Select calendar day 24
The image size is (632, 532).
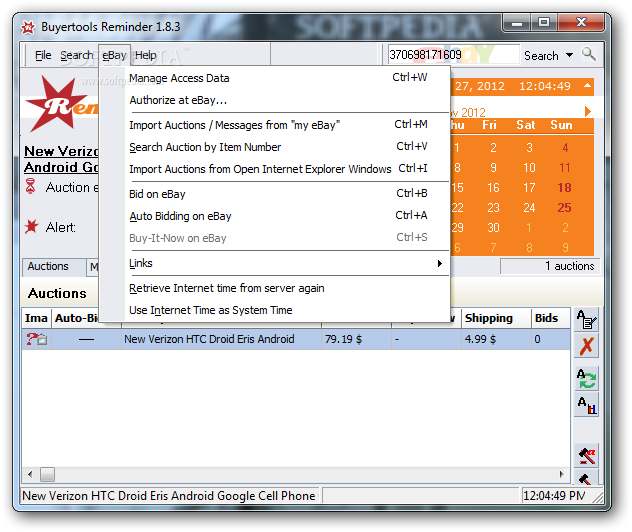pyautogui.click(x=529, y=208)
